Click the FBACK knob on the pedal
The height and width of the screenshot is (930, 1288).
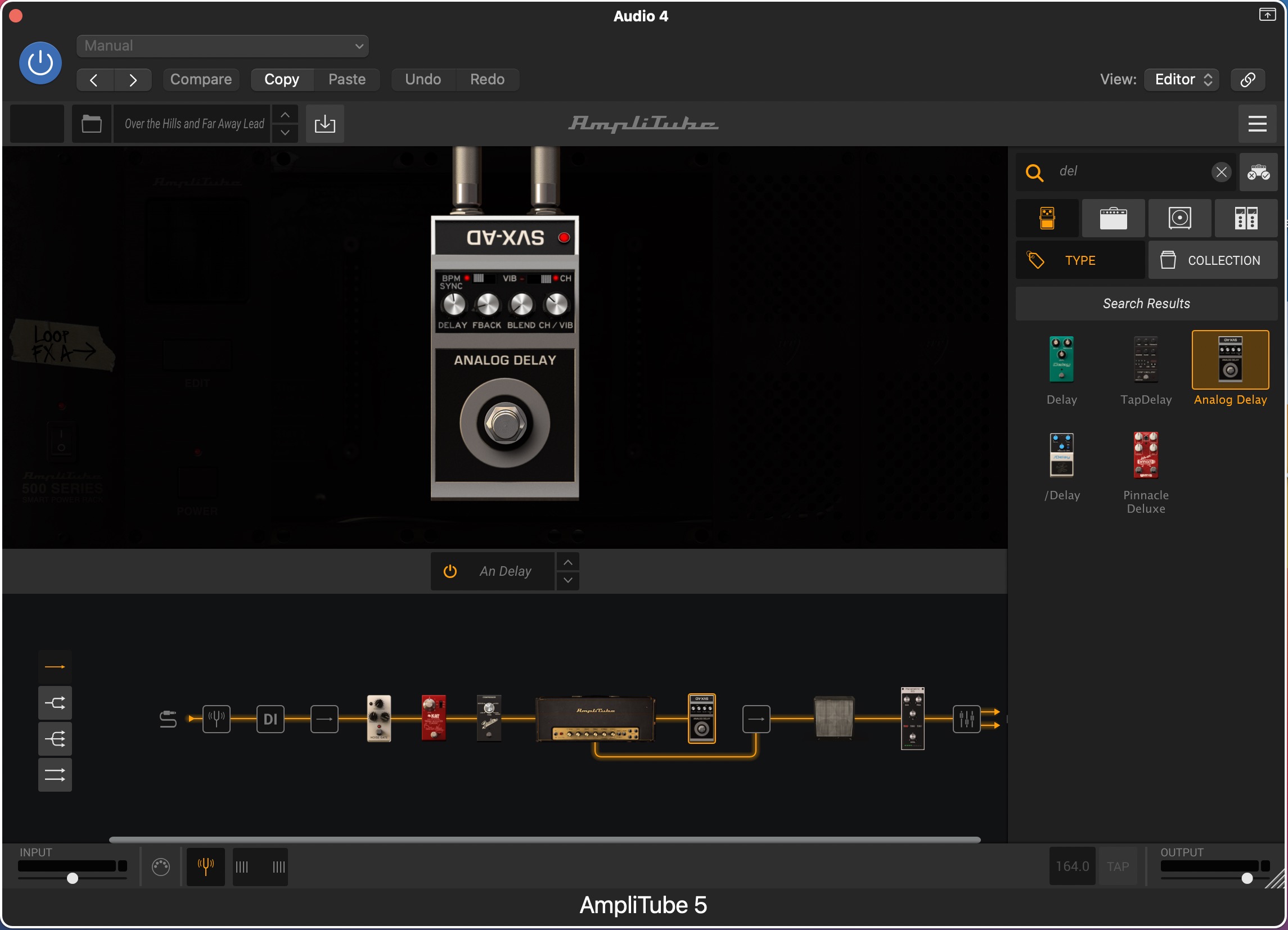coord(487,305)
